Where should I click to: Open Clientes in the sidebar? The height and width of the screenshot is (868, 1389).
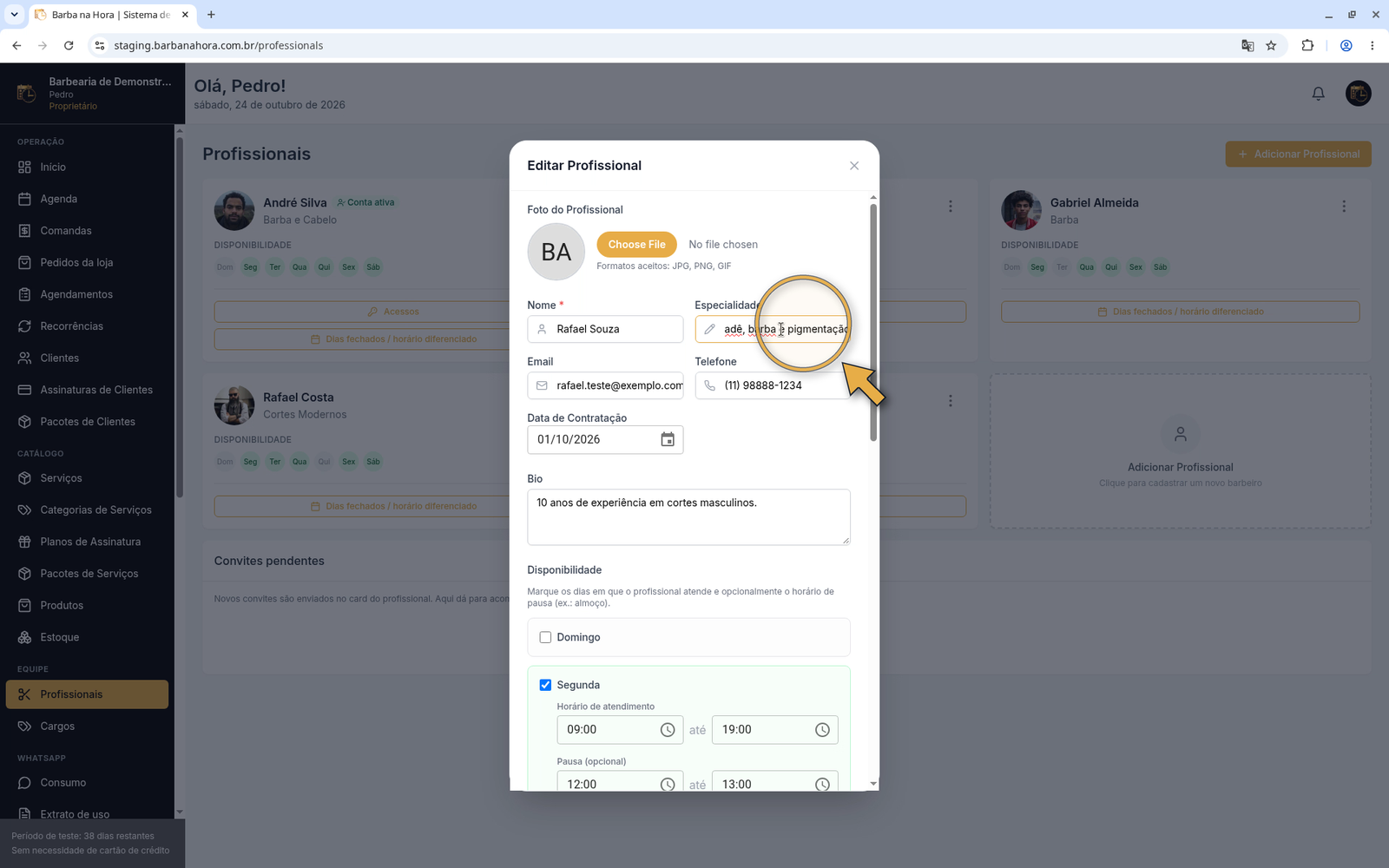[87, 358]
